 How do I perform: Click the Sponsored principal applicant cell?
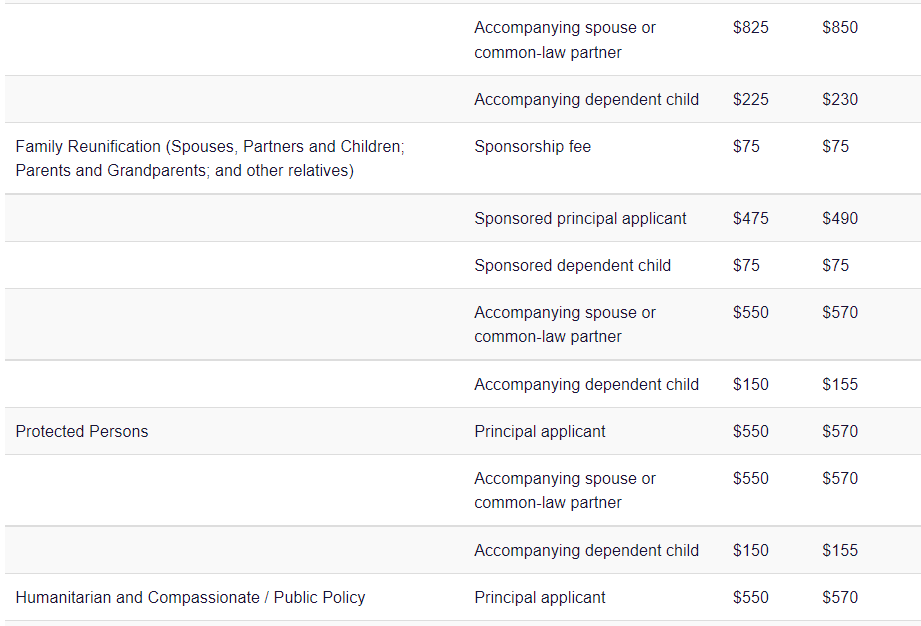coord(580,218)
